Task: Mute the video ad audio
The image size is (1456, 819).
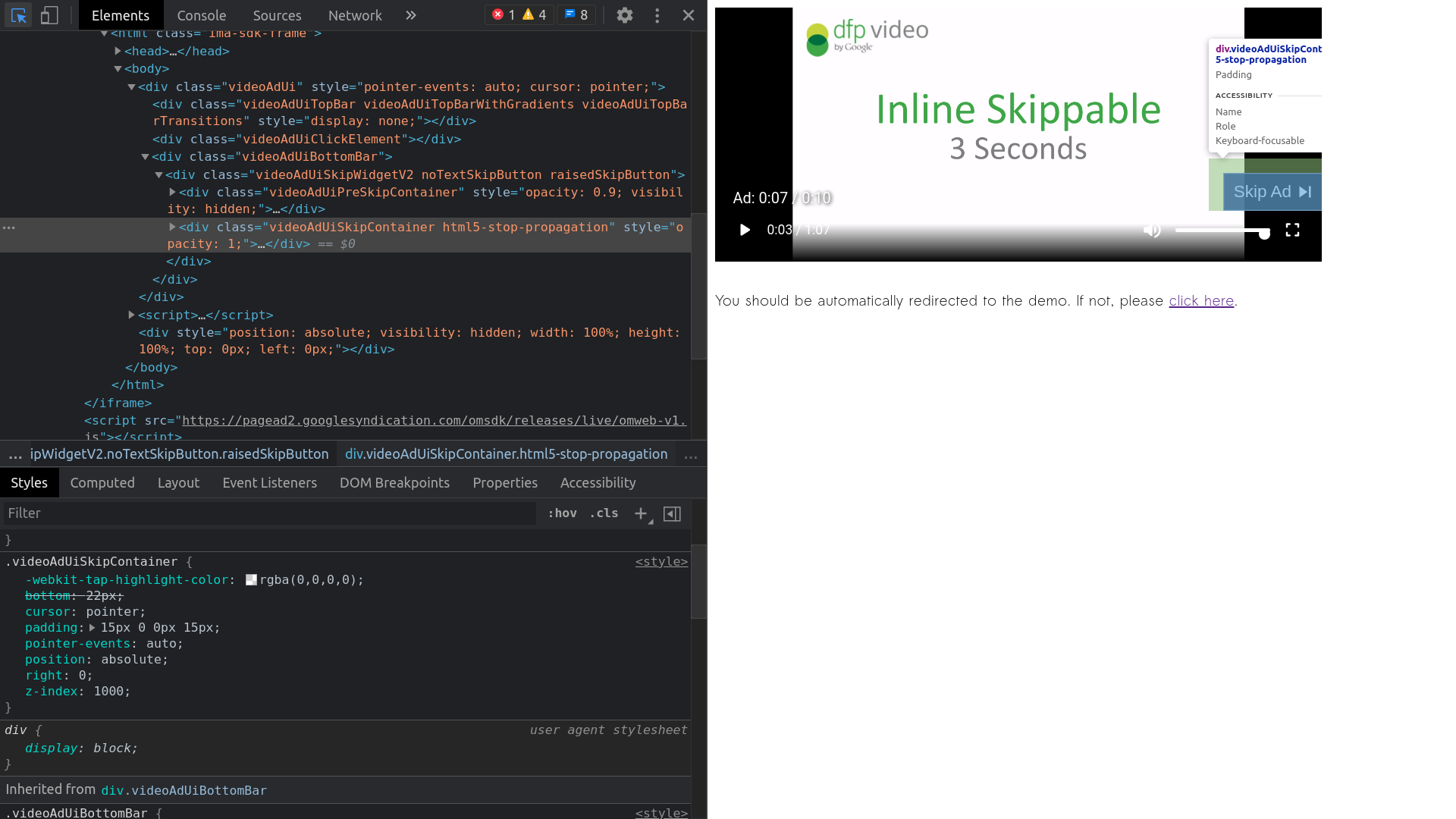Action: [1151, 230]
